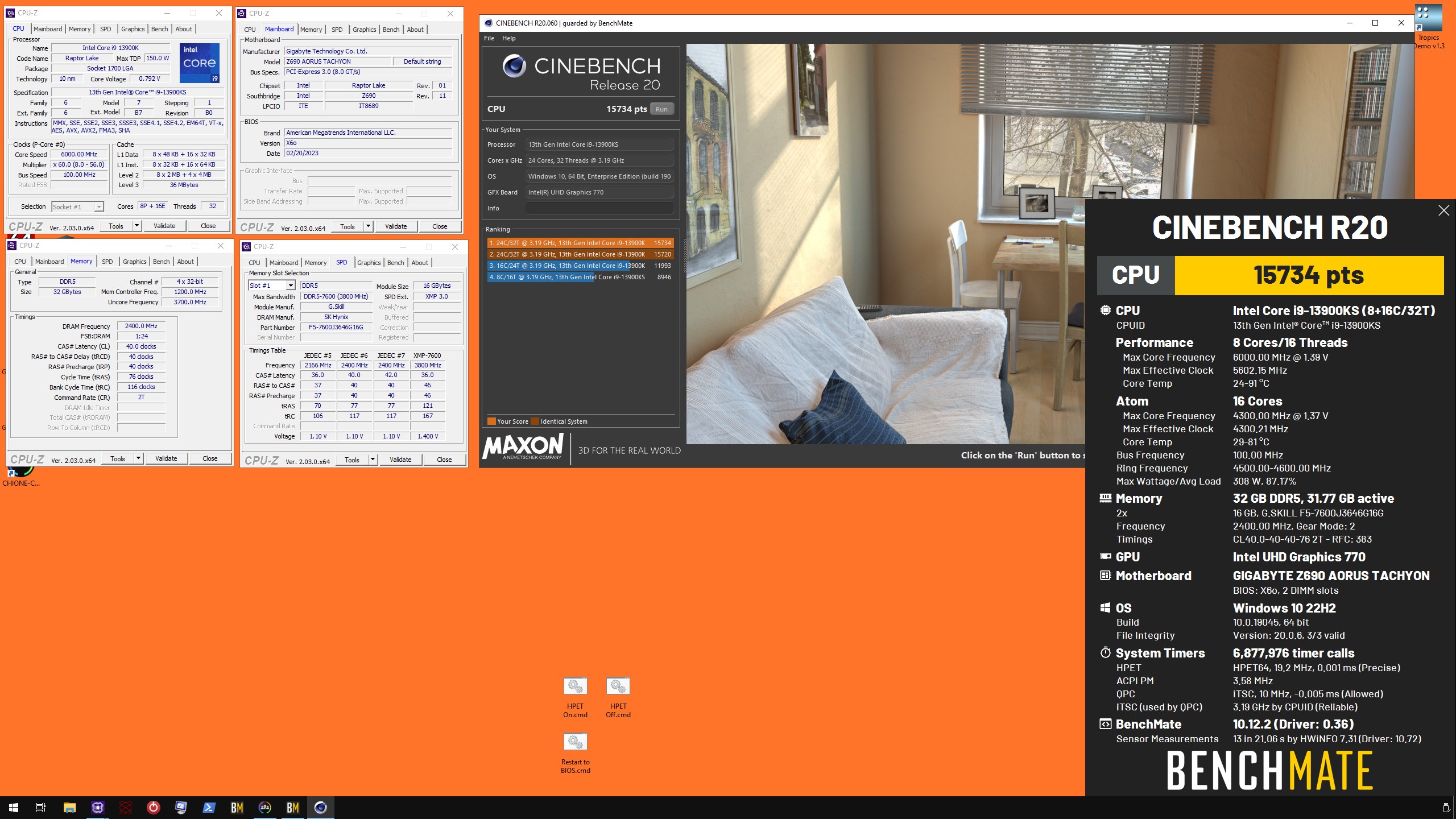This screenshot has width=1456, height=819.
Task: Click the Core Speed value 6000.00 MHz
Action: point(79,154)
